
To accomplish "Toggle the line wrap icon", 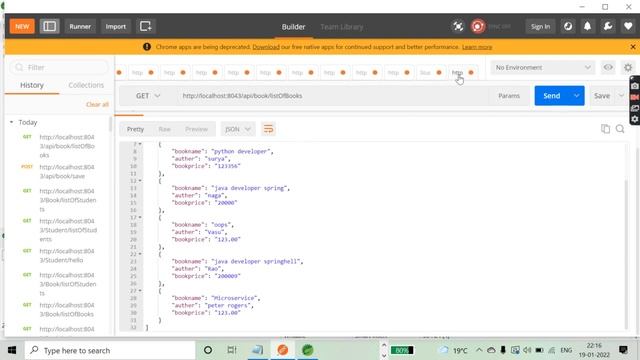I will pos(268,129).
